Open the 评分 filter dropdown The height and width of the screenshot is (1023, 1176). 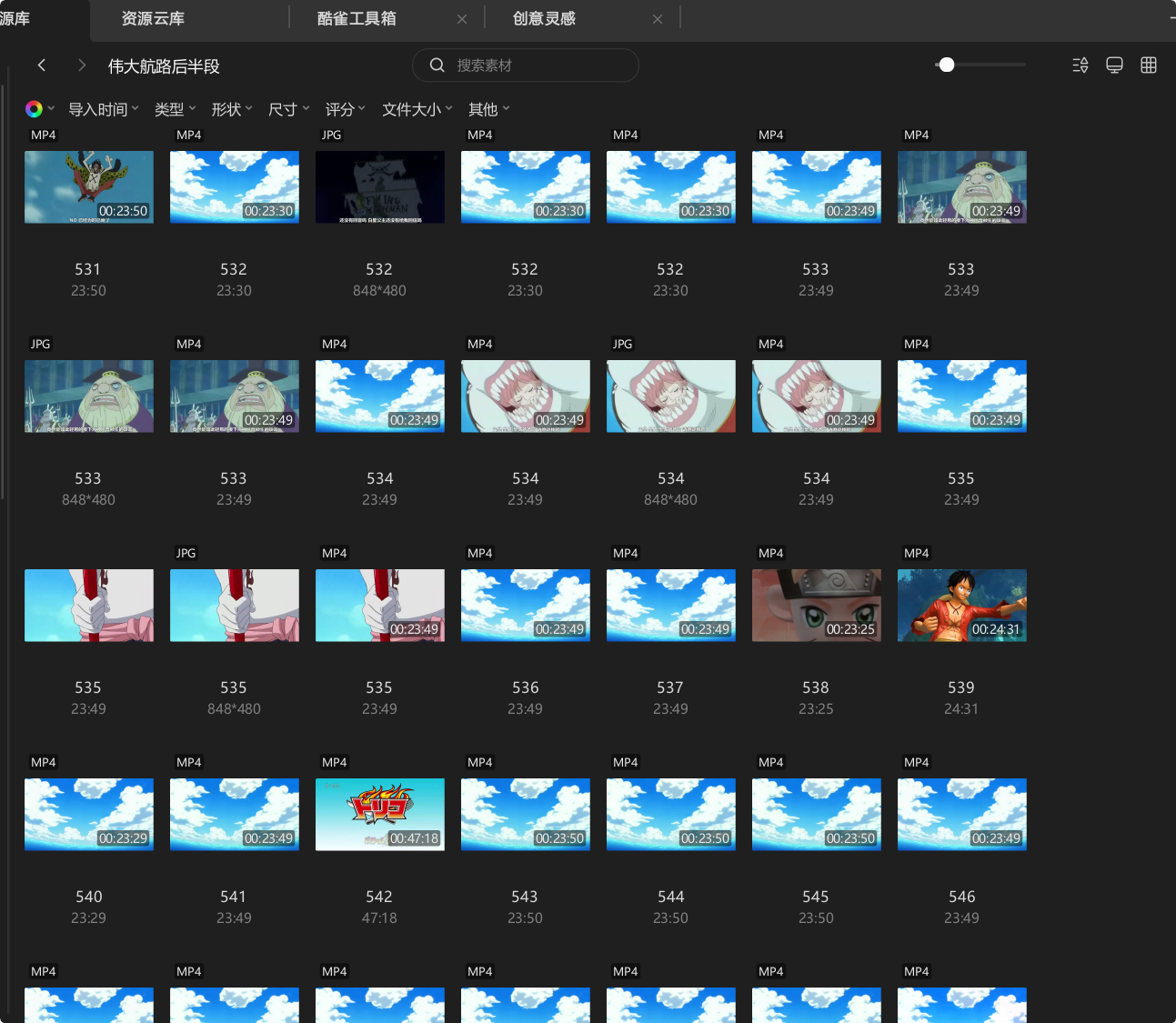(346, 109)
